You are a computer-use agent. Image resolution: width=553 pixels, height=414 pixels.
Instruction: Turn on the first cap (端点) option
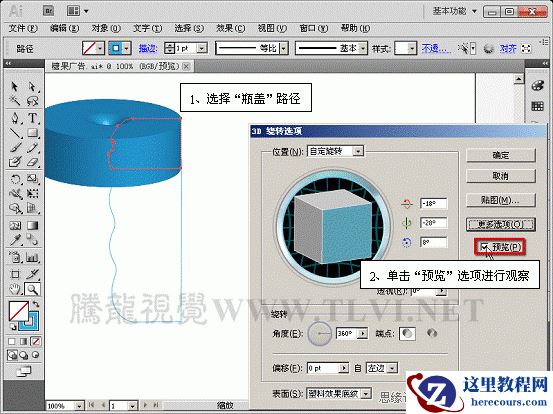click(407, 334)
